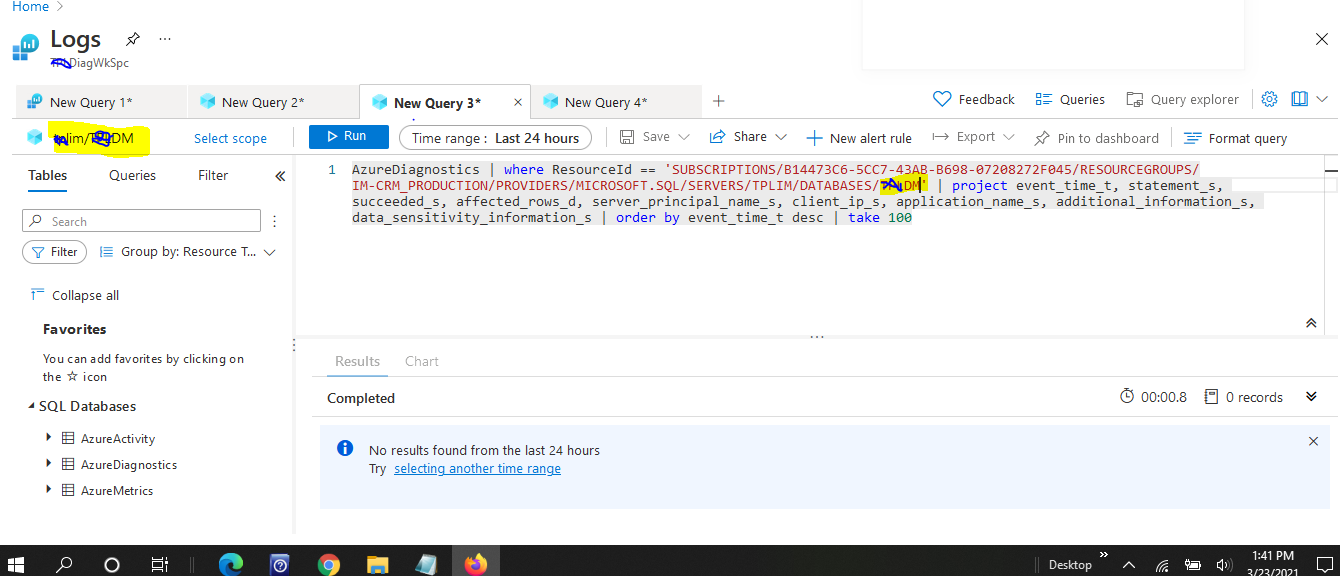The height and width of the screenshot is (576, 1340).
Task: Open the volume icon in system tray
Action: (x=1223, y=564)
